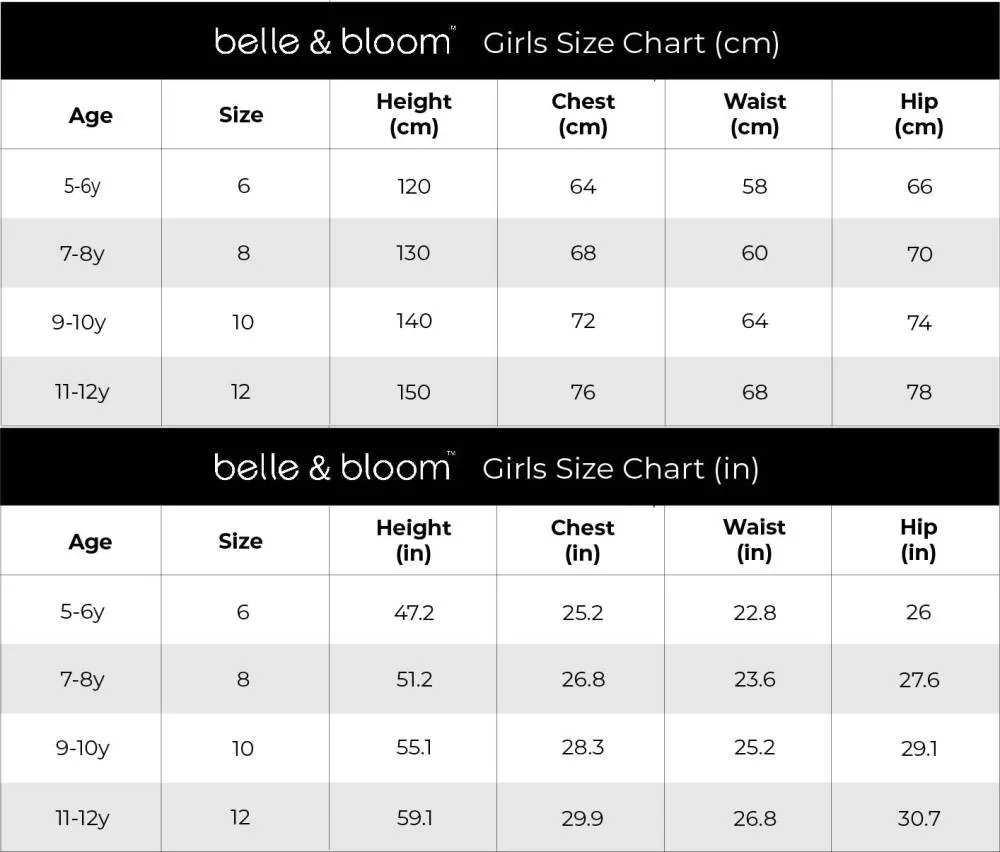Select the "Hip (in)" column header
Screen dimensions: 1000x852
(x=918, y=540)
